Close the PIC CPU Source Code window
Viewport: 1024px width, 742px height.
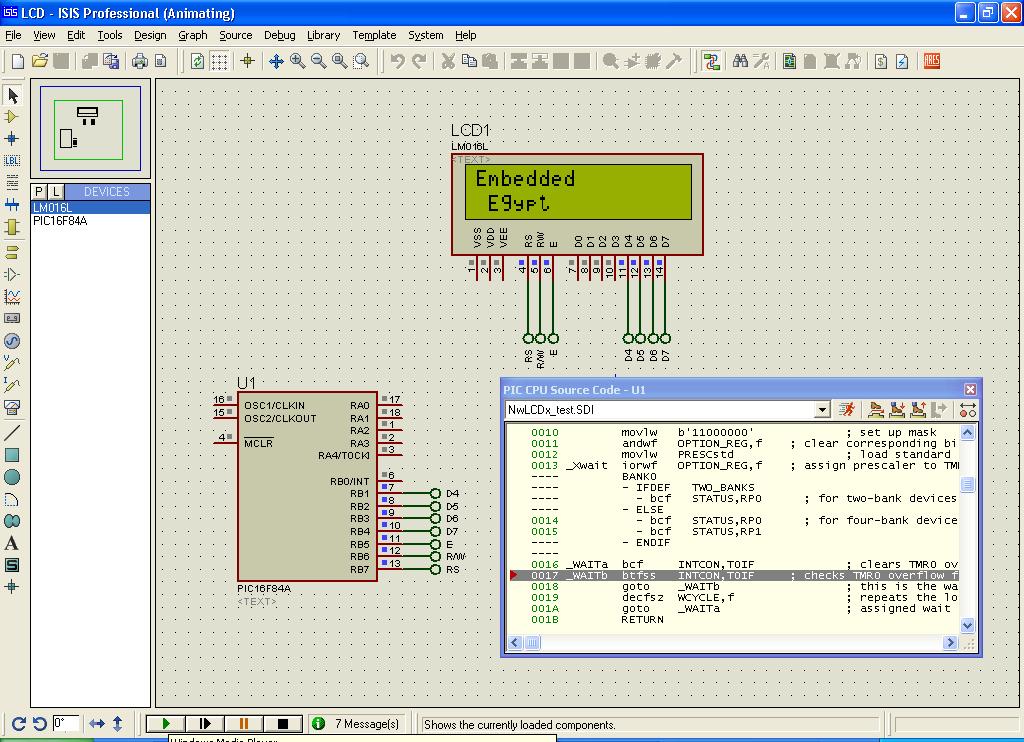click(x=970, y=389)
